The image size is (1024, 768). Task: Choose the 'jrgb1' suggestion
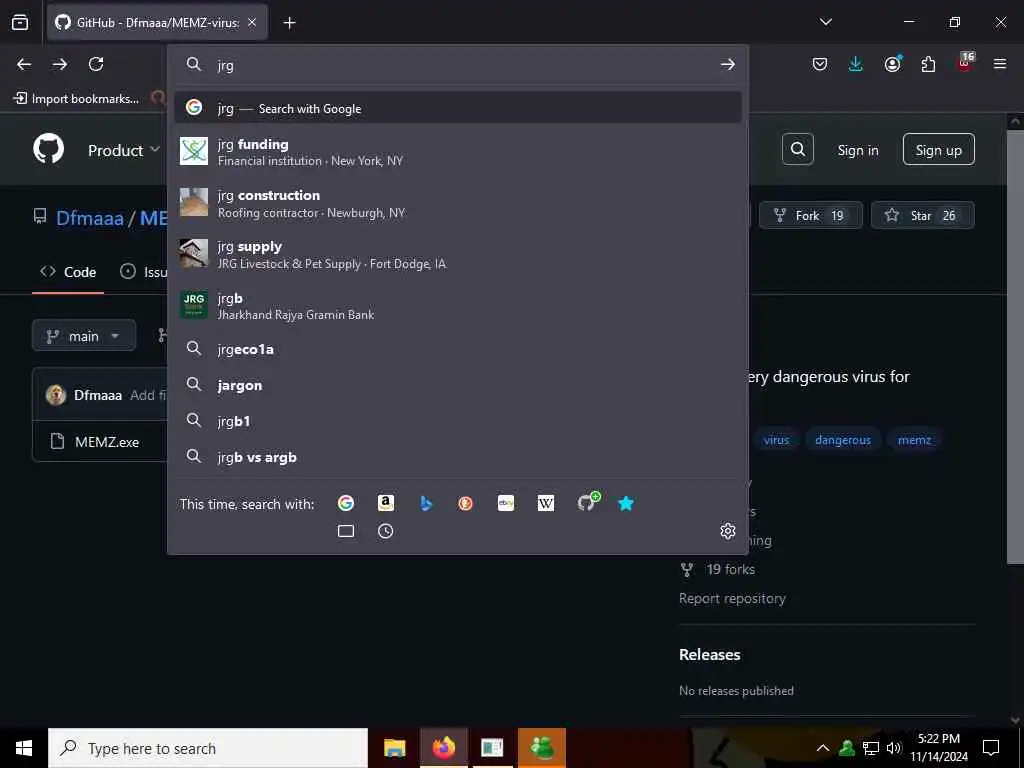pos(457,421)
